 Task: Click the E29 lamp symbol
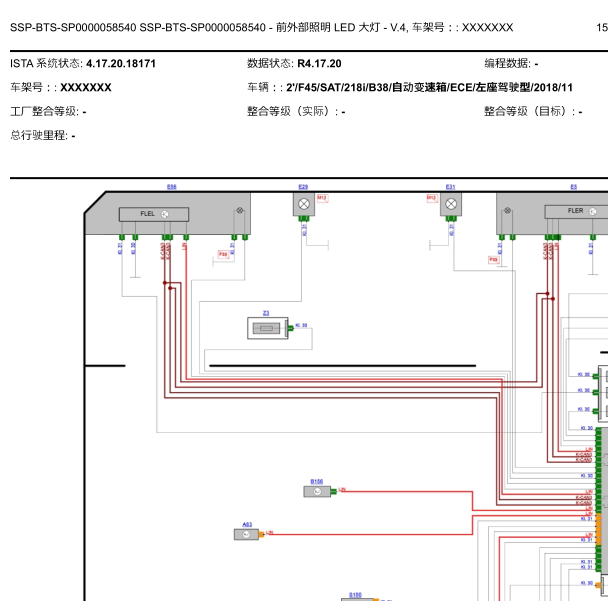(x=304, y=204)
